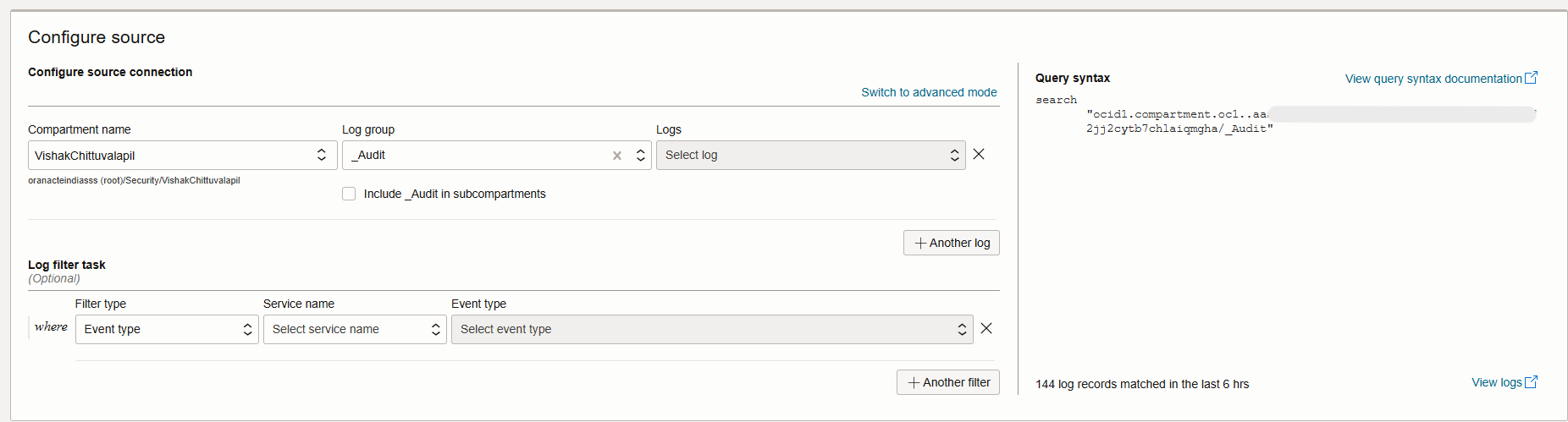Image resolution: width=1568 pixels, height=422 pixels.
Task: Click external link icon beside query syntax documentation
Action: click(1531, 78)
